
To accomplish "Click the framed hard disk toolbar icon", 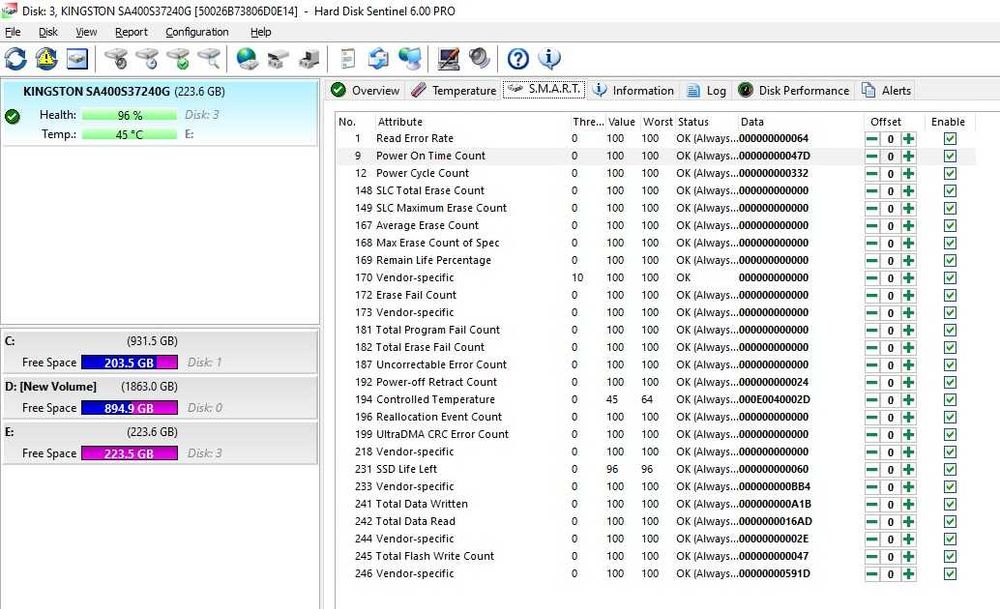I will [x=77, y=59].
